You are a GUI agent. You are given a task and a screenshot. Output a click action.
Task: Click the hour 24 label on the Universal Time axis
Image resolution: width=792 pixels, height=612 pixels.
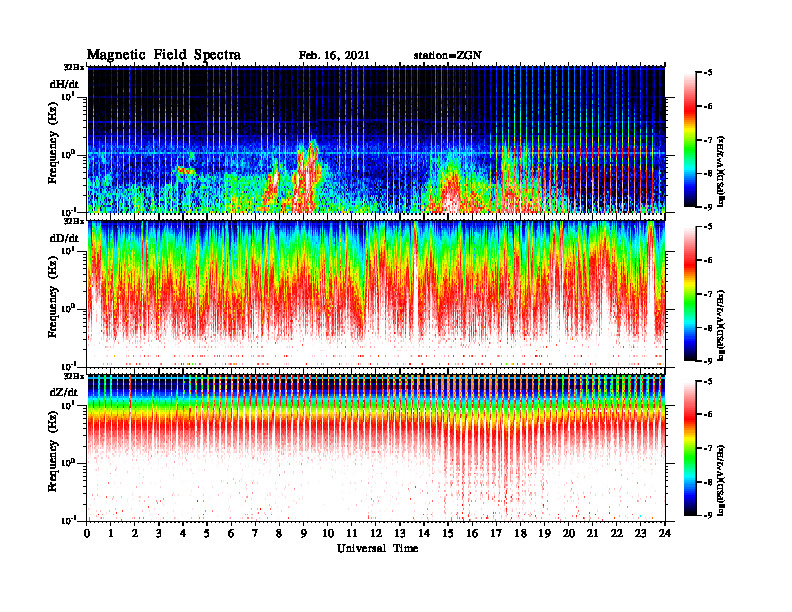[665, 534]
